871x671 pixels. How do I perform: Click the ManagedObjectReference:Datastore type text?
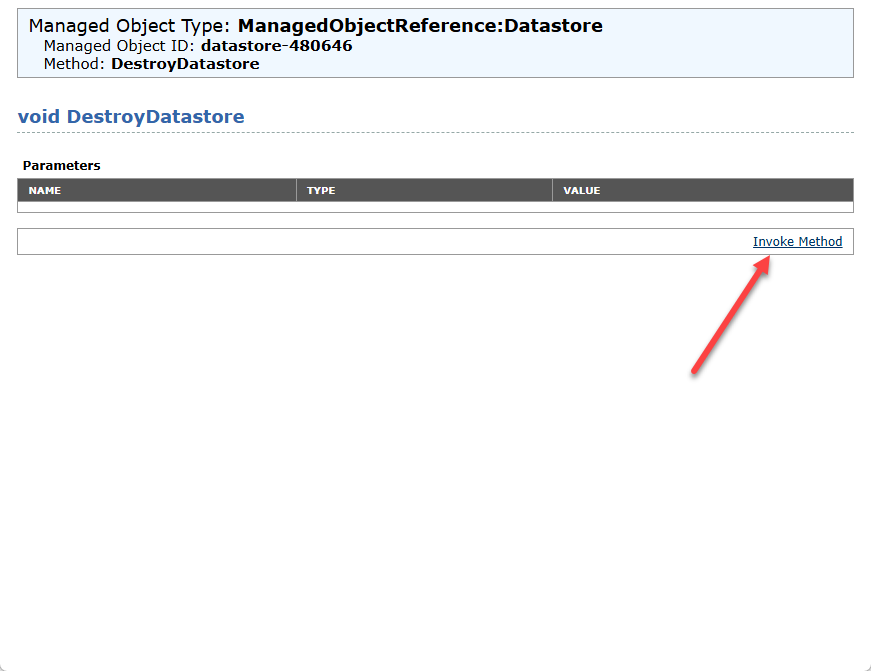(x=420, y=26)
